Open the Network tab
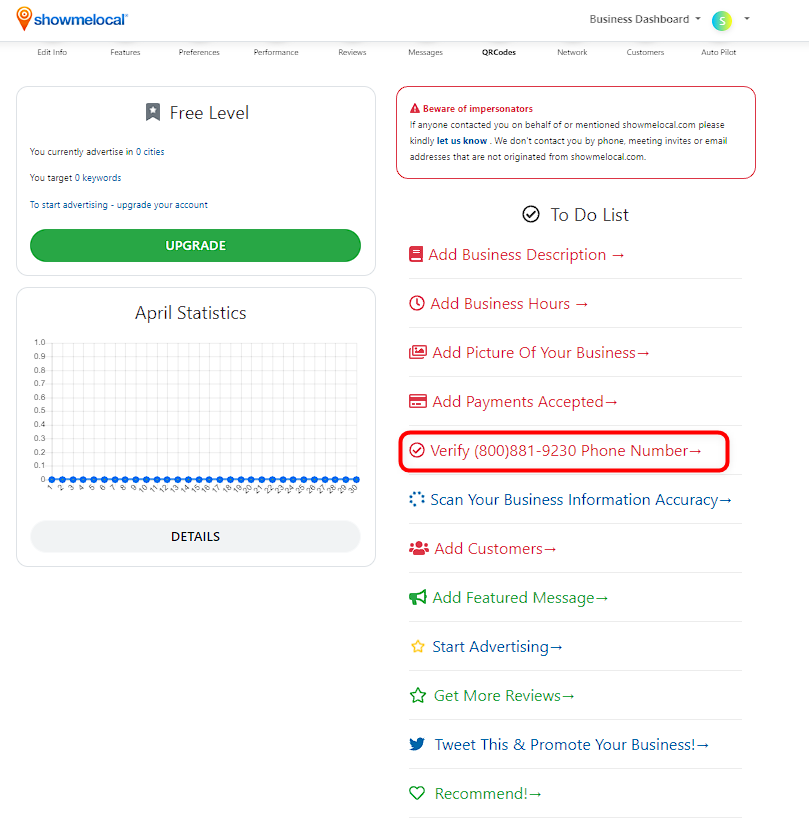809x838 pixels. point(572,52)
